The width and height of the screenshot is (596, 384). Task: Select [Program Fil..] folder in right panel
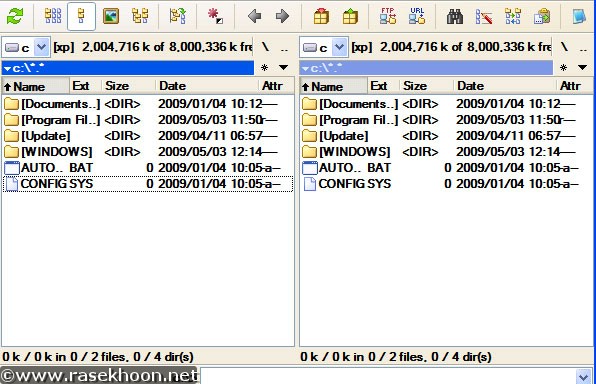446,120
